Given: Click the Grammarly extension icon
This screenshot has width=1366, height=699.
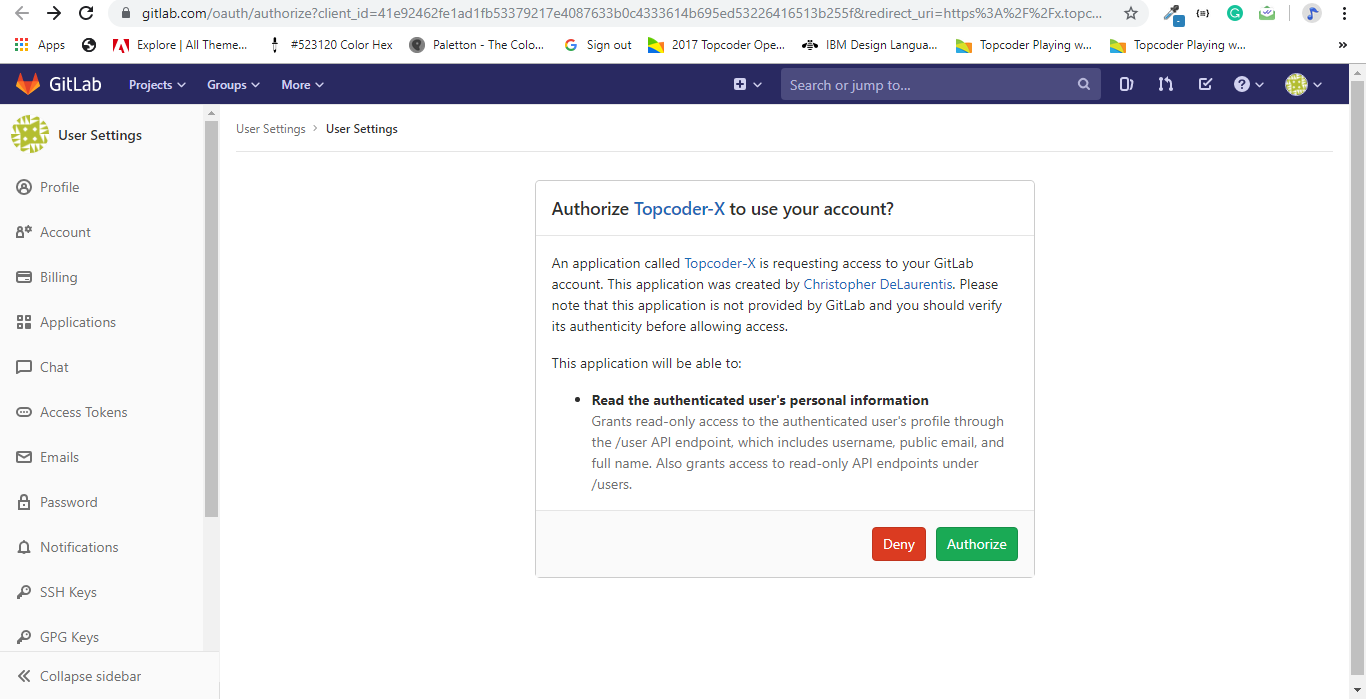Looking at the screenshot, I should pyautogui.click(x=1235, y=13).
